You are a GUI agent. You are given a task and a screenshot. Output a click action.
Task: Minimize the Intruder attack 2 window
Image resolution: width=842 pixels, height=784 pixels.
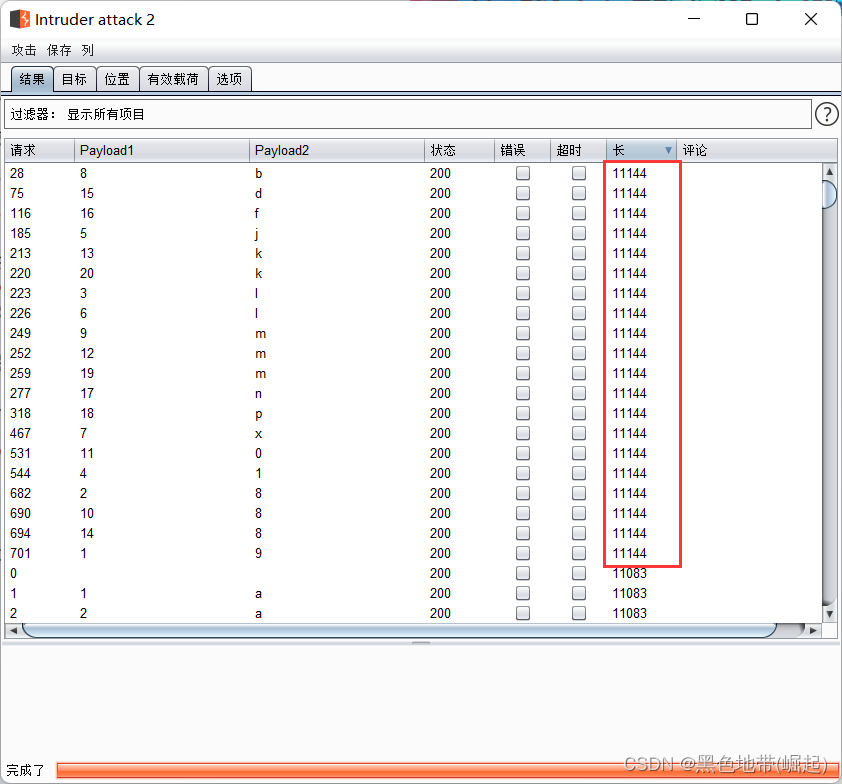694,19
